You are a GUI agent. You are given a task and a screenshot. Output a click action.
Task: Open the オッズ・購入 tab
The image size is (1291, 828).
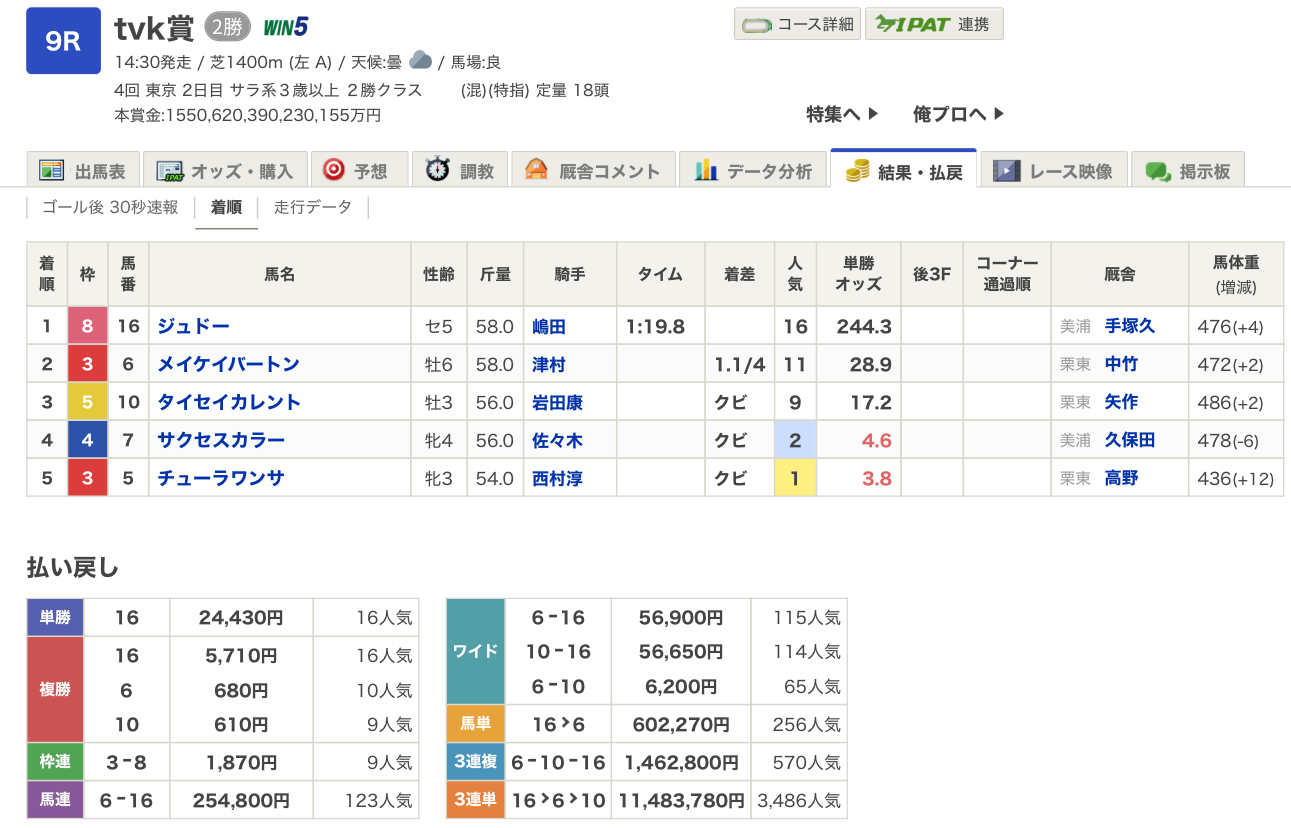(x=224, y=171)
